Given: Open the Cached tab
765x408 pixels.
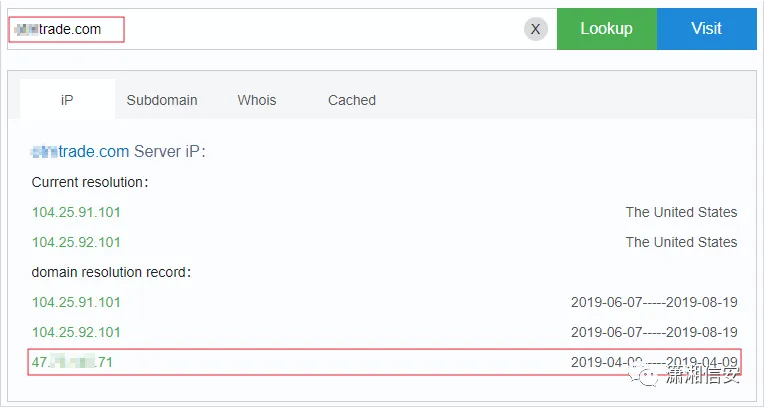Looking at the screenshot, I should pyautogui.click(x=352, y=100).
